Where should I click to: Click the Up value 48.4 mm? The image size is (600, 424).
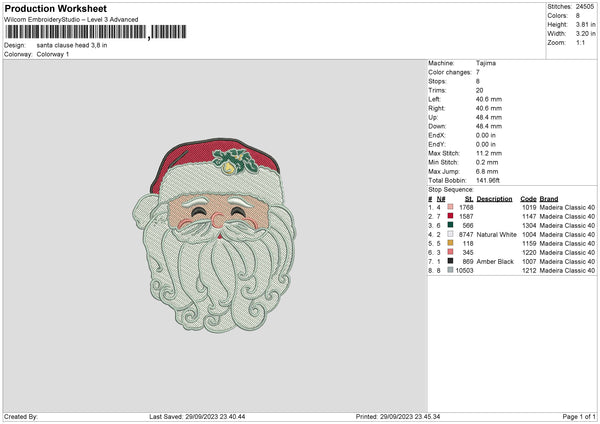[x=489, y=117]
